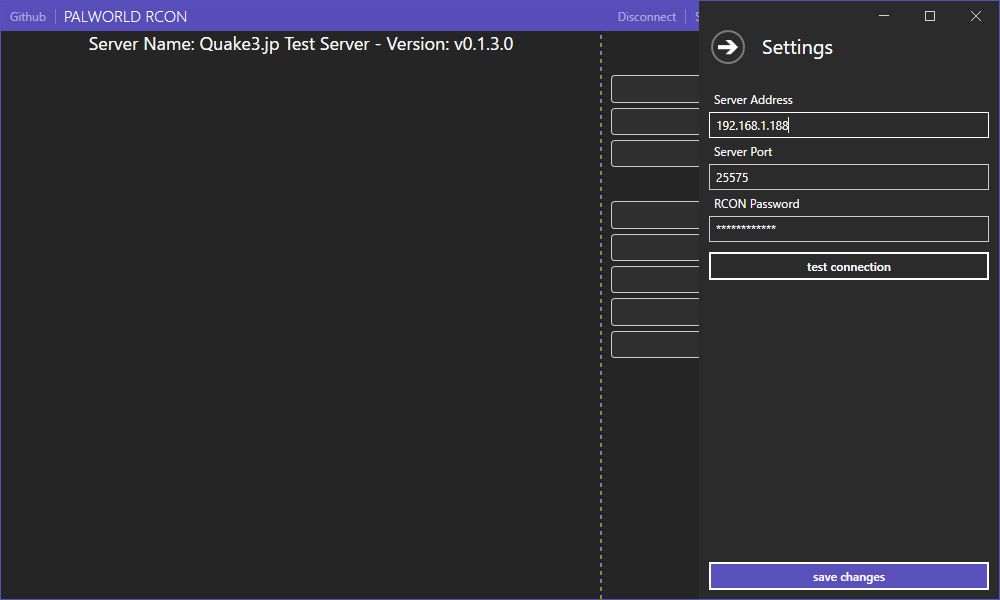This screenshot has height=600, width=1000.
Task: Click the bottom partially hidden button in lower group
Action: (x=655, y=345)
